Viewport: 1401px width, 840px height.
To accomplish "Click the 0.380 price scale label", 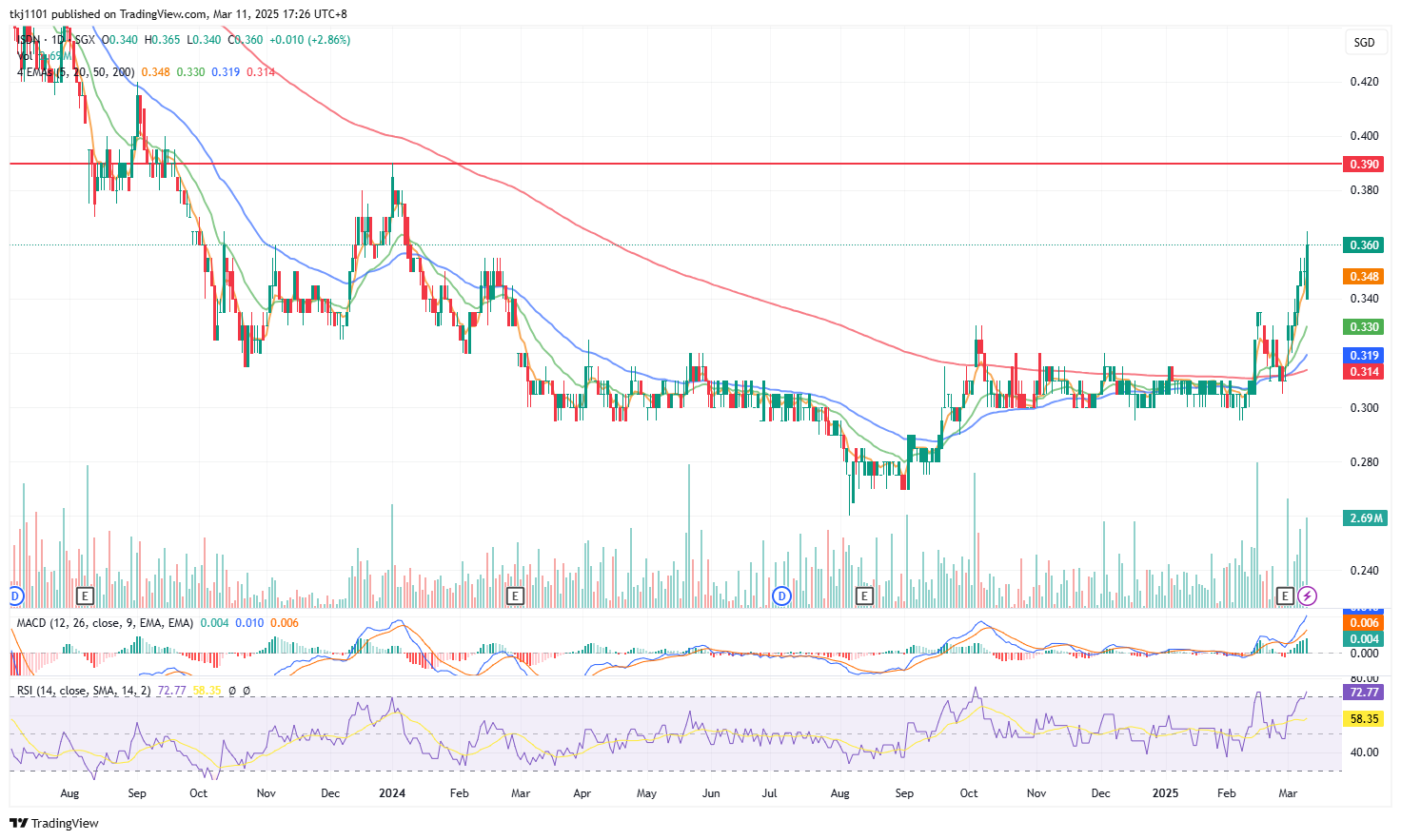I will (x=1364, y=190).
